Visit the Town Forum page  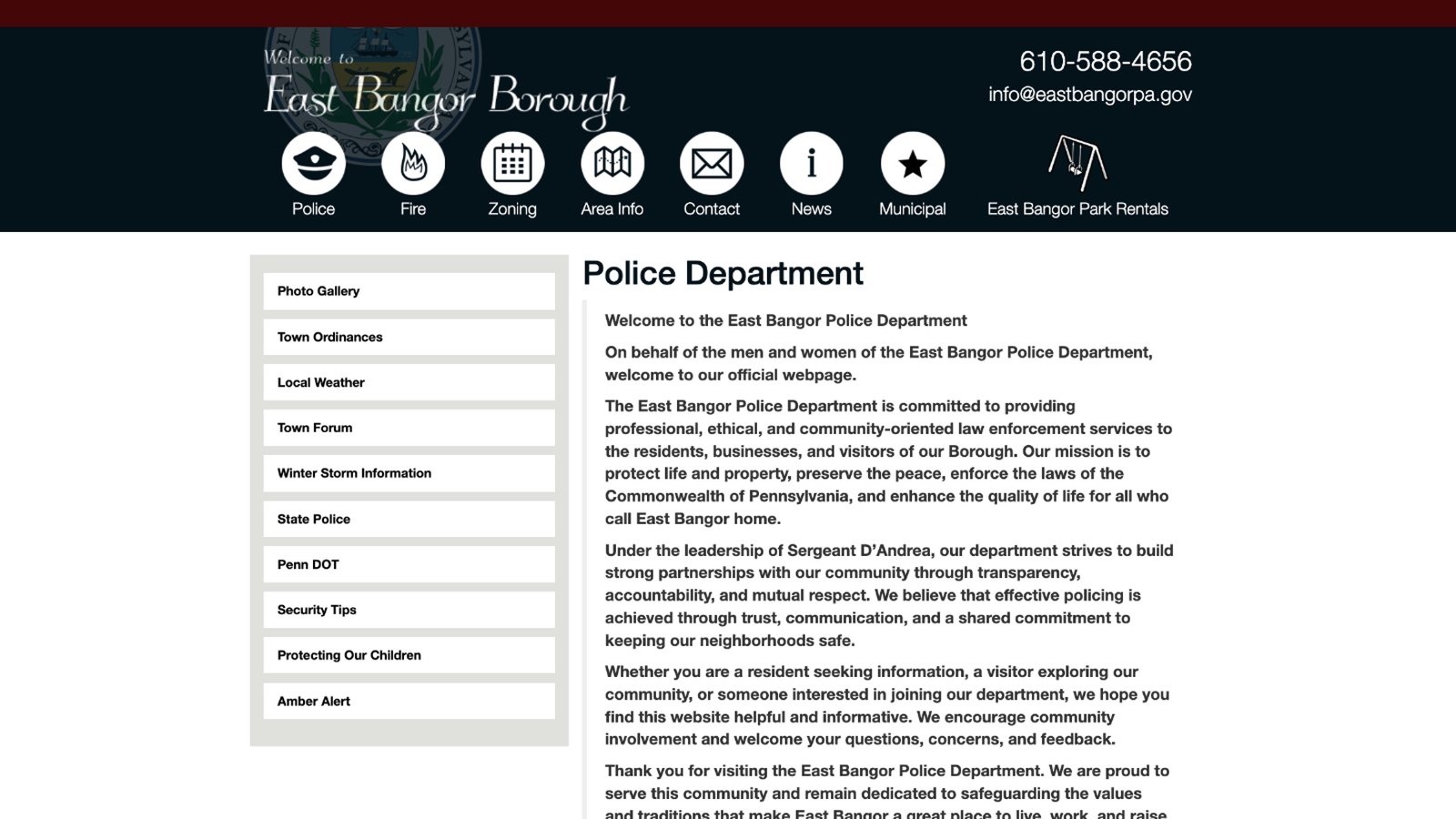pos(409,428)
